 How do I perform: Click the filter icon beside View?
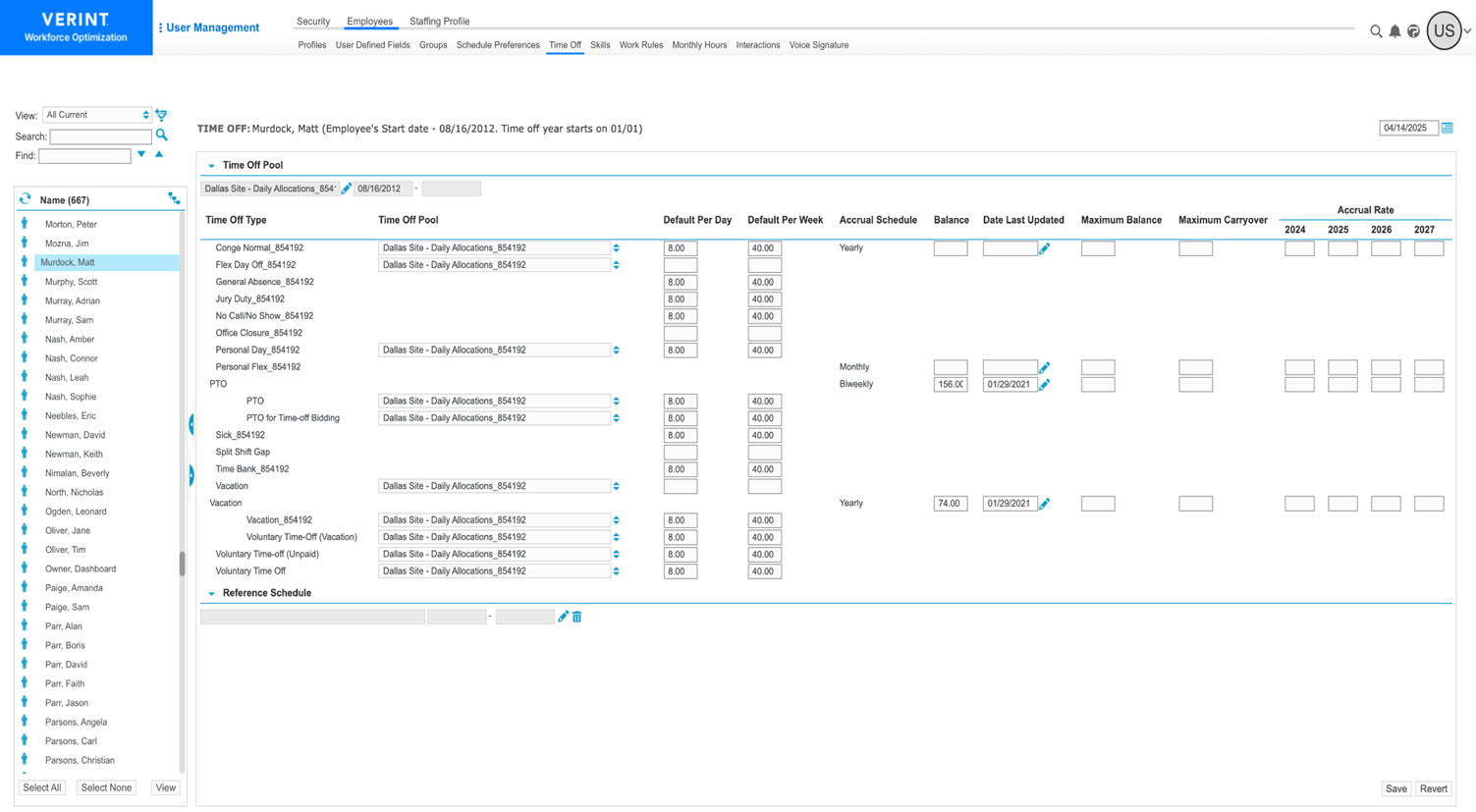tap(162, 115)
